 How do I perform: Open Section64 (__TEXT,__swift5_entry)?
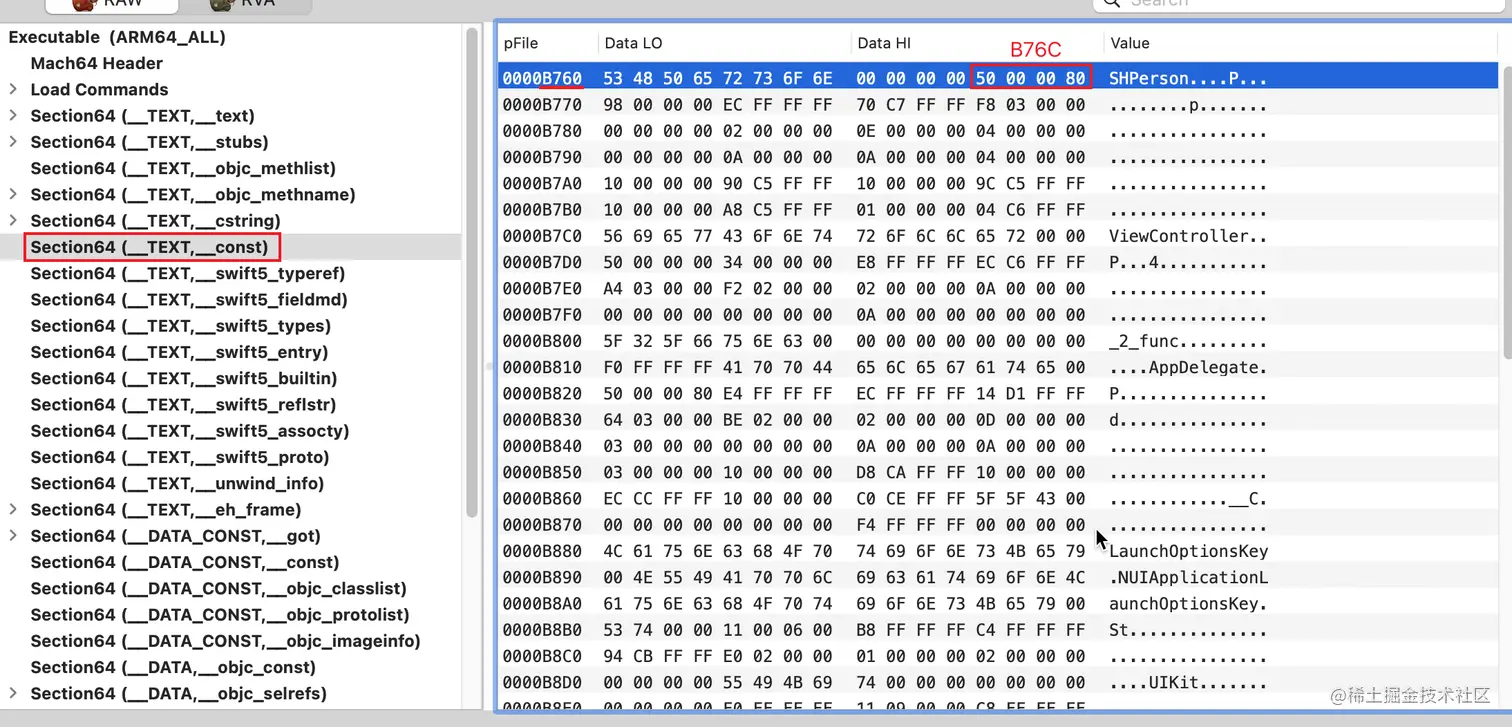coord(179,352)
